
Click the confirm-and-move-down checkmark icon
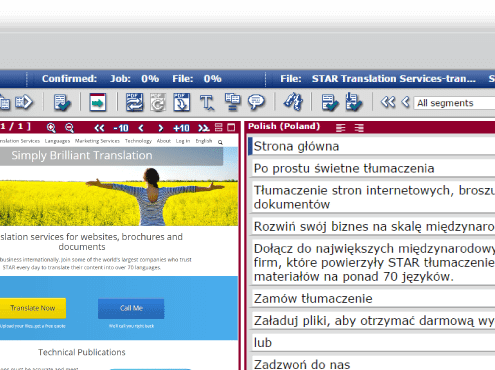click(x=353, y=102)
